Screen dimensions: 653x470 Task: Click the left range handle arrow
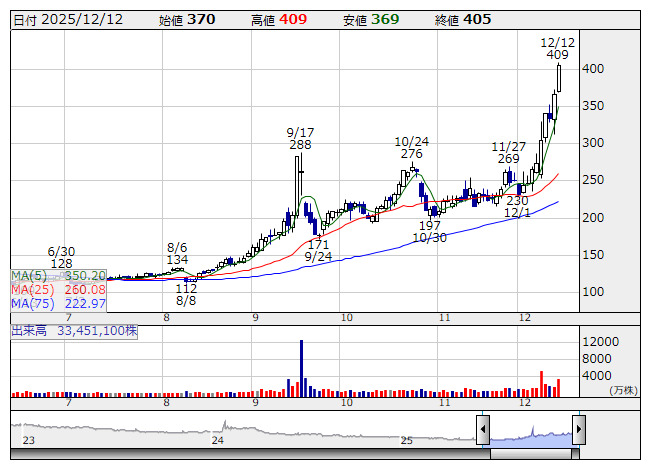[483, 431]
